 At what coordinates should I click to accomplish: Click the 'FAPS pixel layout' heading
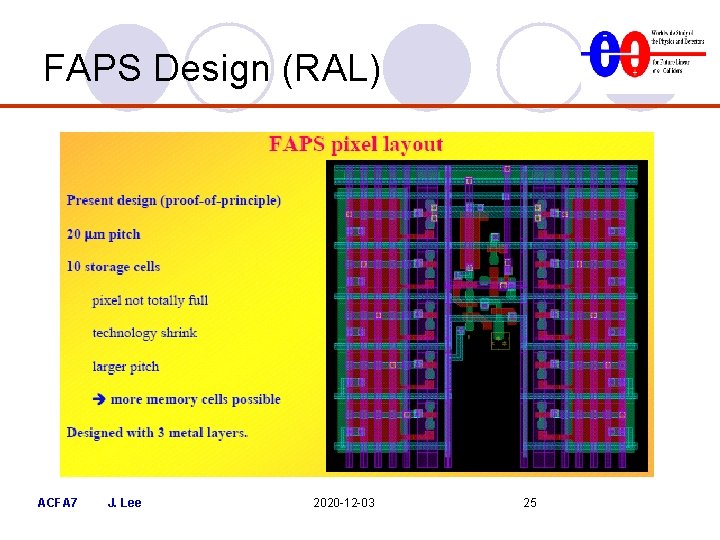tap(356, 144)
